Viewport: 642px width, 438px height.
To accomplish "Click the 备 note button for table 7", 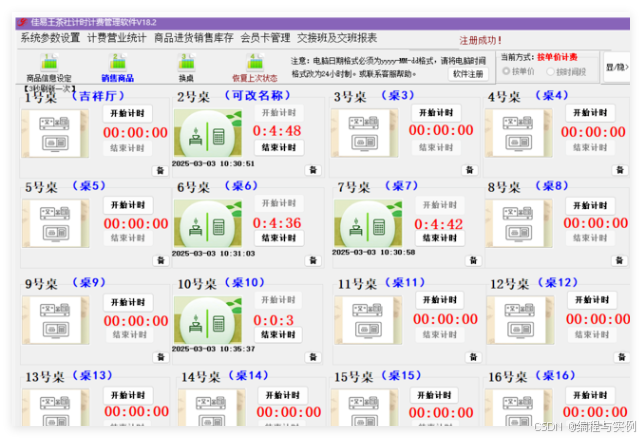I will click(473, 260).
